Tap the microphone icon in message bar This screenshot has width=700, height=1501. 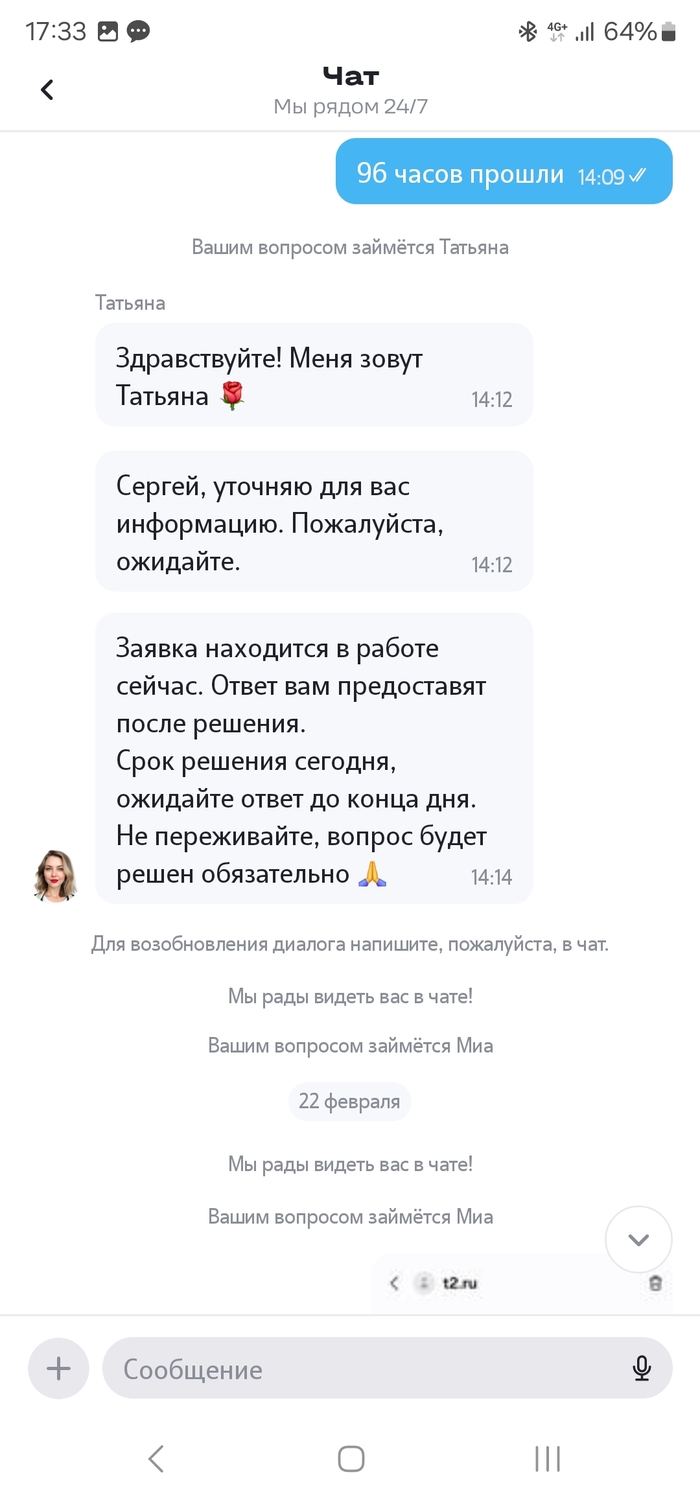point(641,1369)
